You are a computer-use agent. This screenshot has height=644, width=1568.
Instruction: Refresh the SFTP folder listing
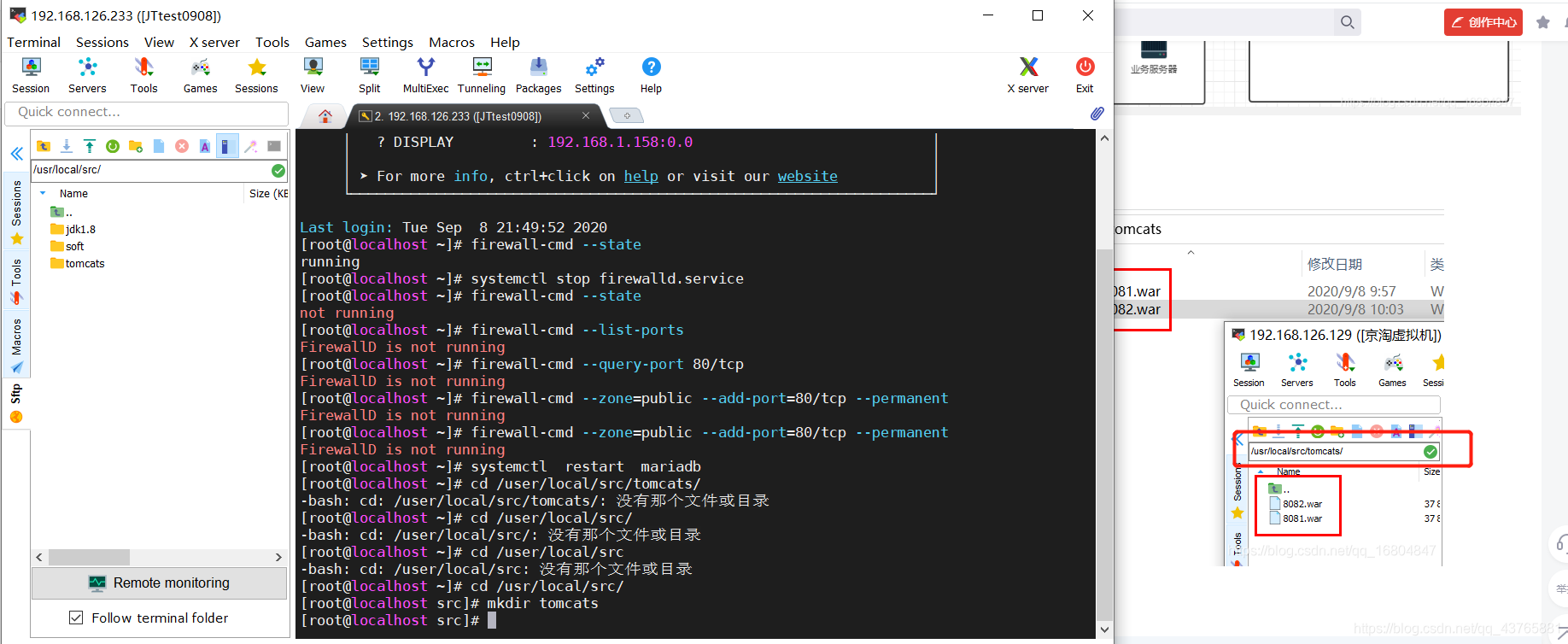point(112,146)
